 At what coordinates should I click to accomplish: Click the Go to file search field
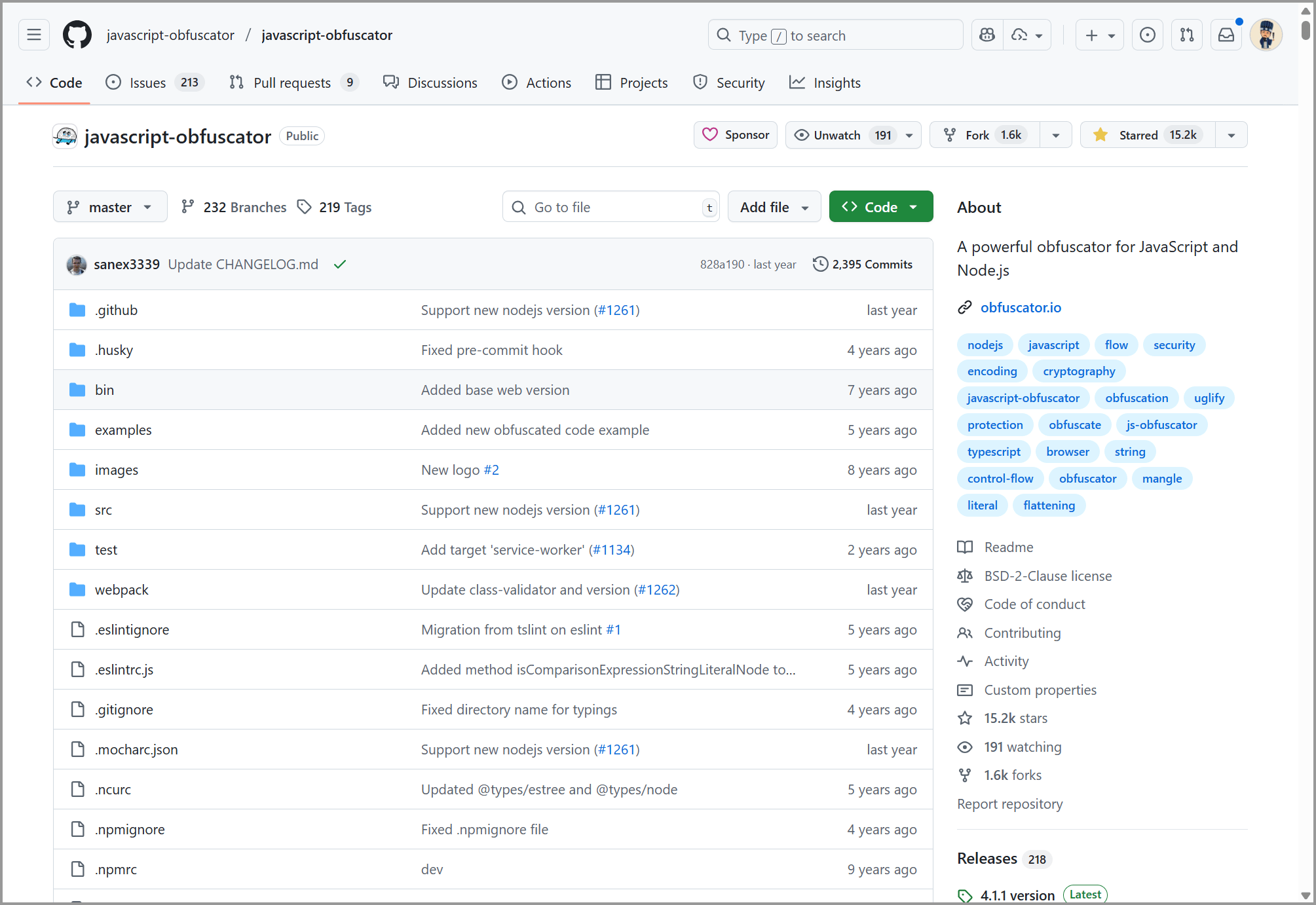click(609, 207)
